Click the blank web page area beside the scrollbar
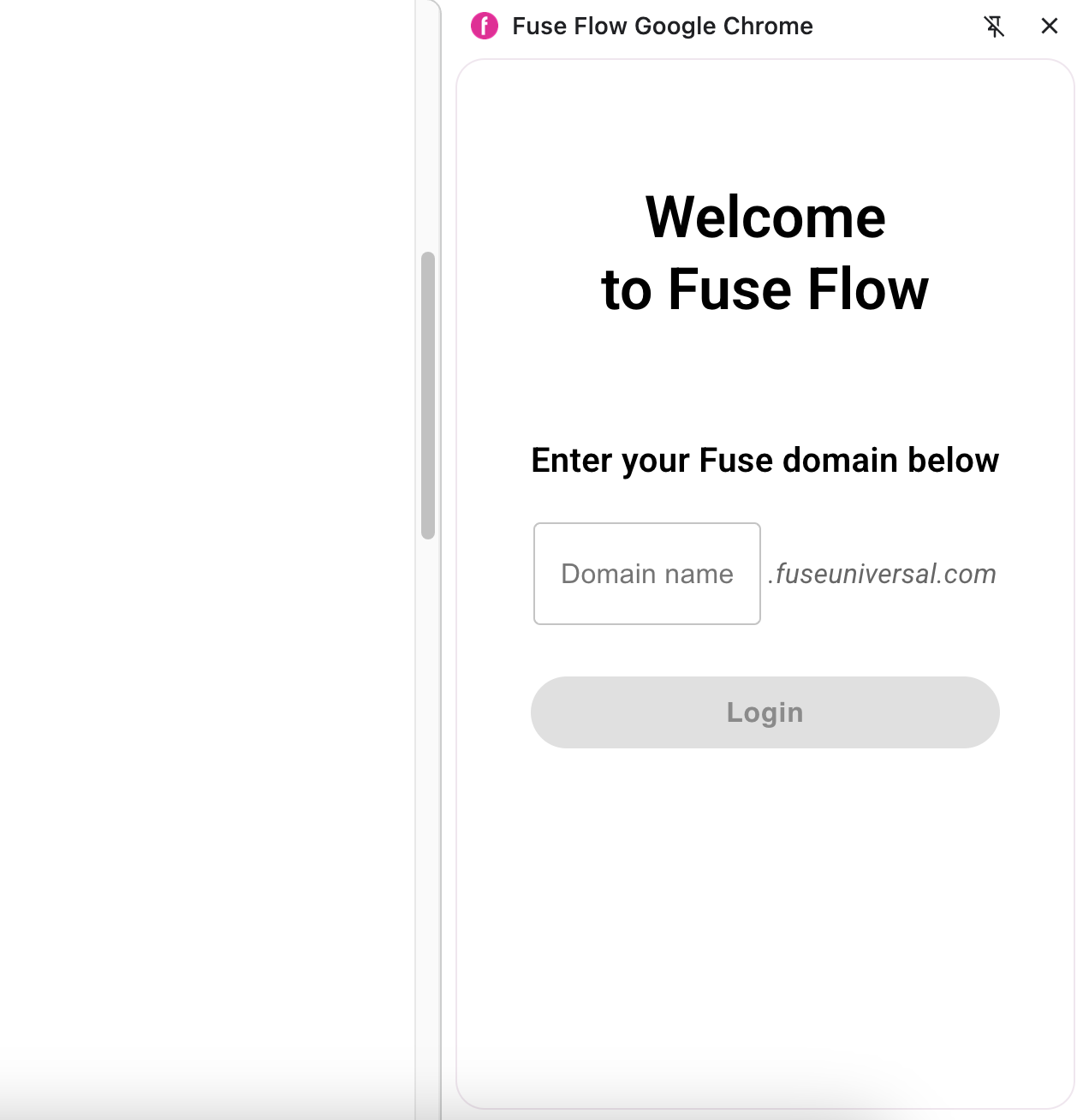 point(205,514)
